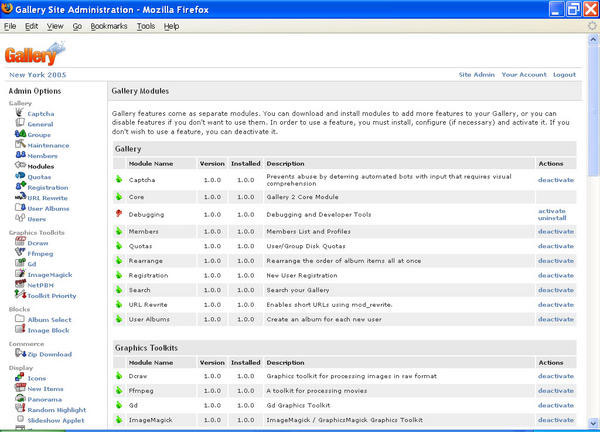
Task: Deactivate the Registration module
Action: (556, 276)
